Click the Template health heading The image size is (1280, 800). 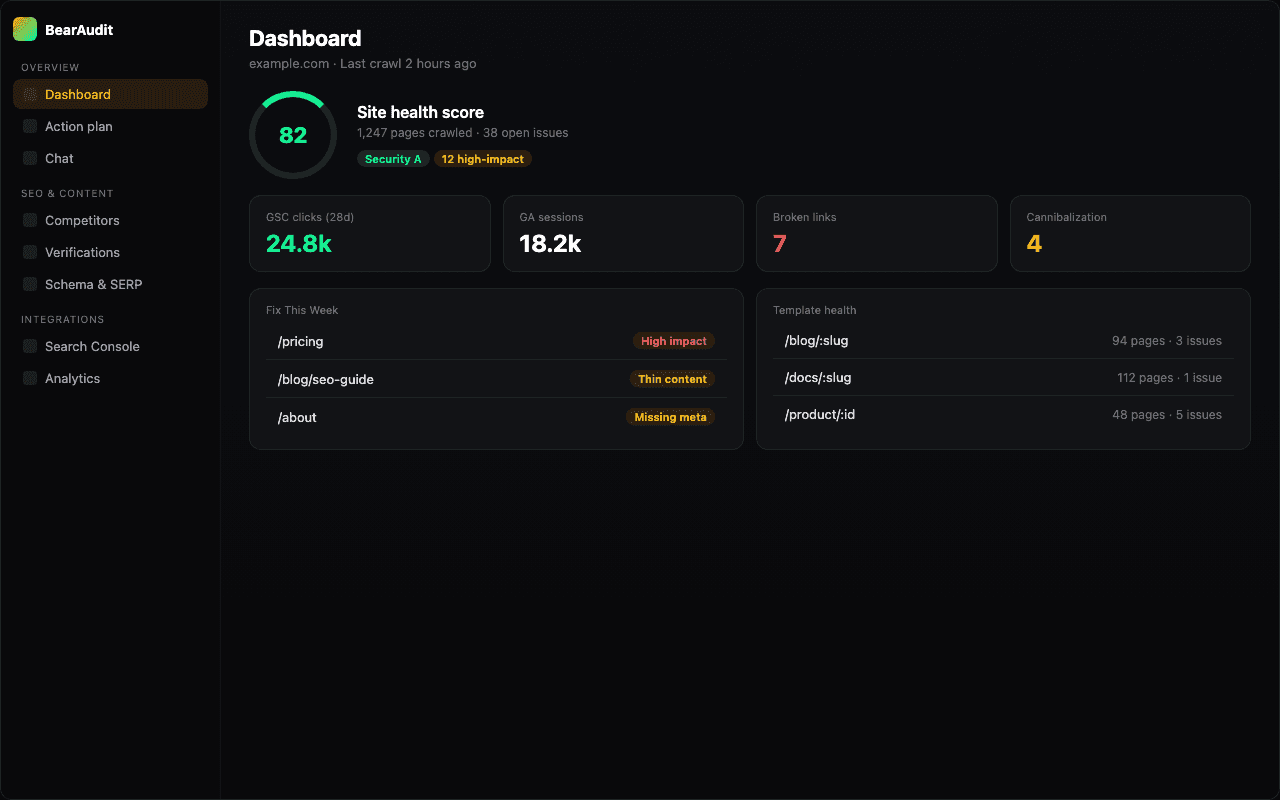815,310
